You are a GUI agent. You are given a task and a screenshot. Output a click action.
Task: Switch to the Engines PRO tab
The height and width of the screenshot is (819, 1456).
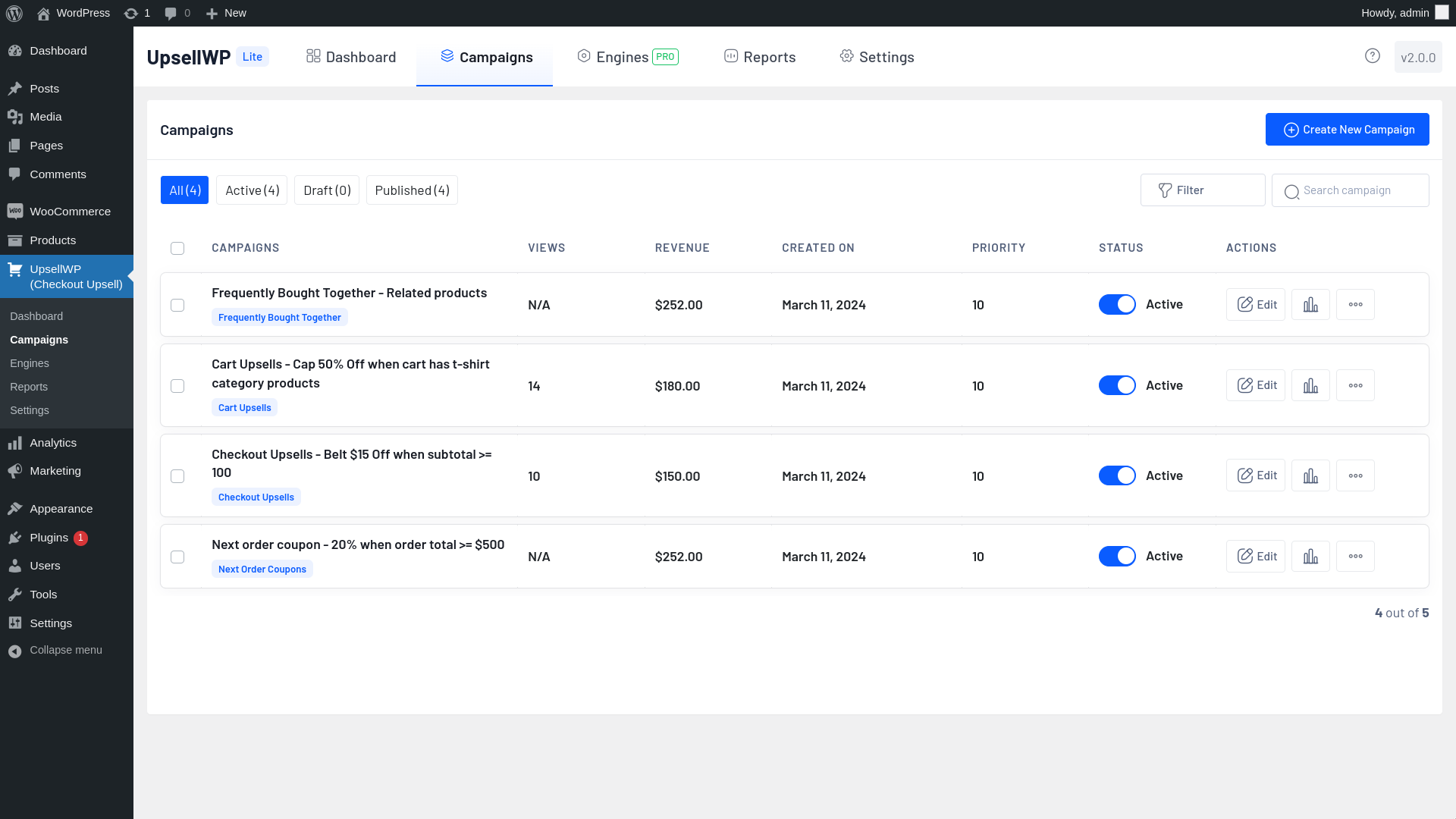click(628, 57)
